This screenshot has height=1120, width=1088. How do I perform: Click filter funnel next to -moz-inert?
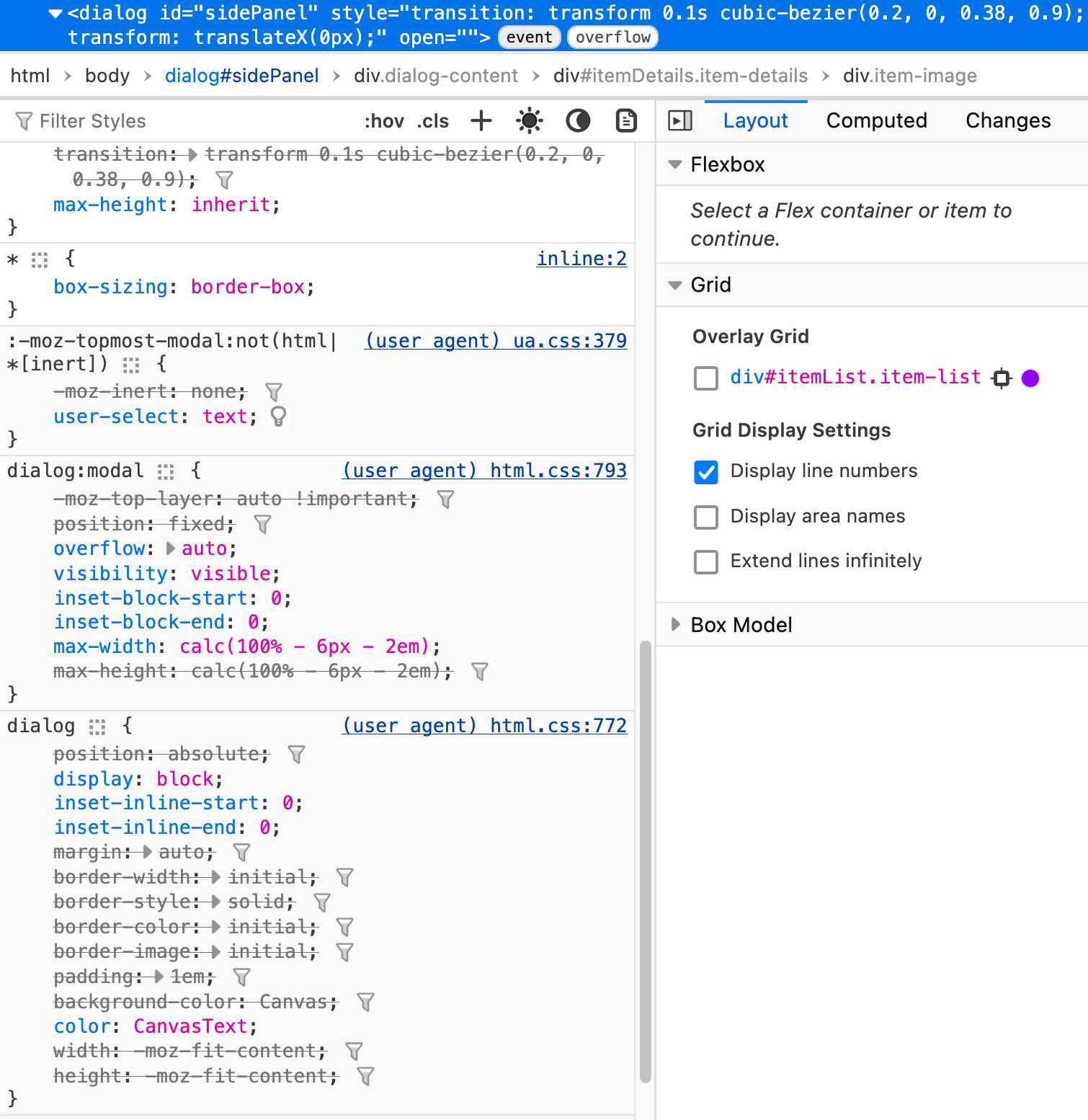[x=274, y=391]
